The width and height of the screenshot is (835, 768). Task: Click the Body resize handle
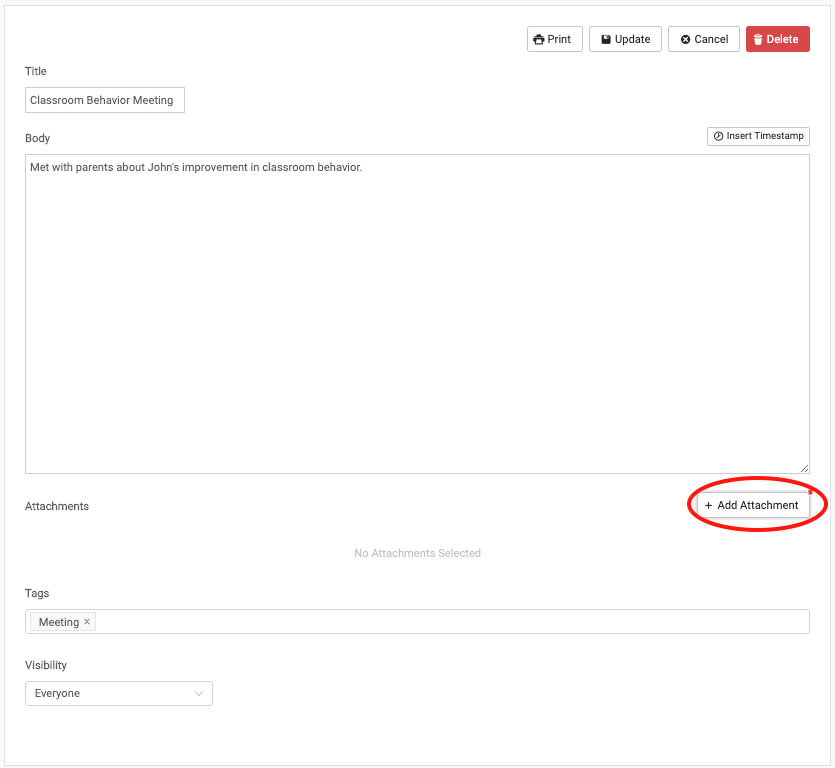804,468
